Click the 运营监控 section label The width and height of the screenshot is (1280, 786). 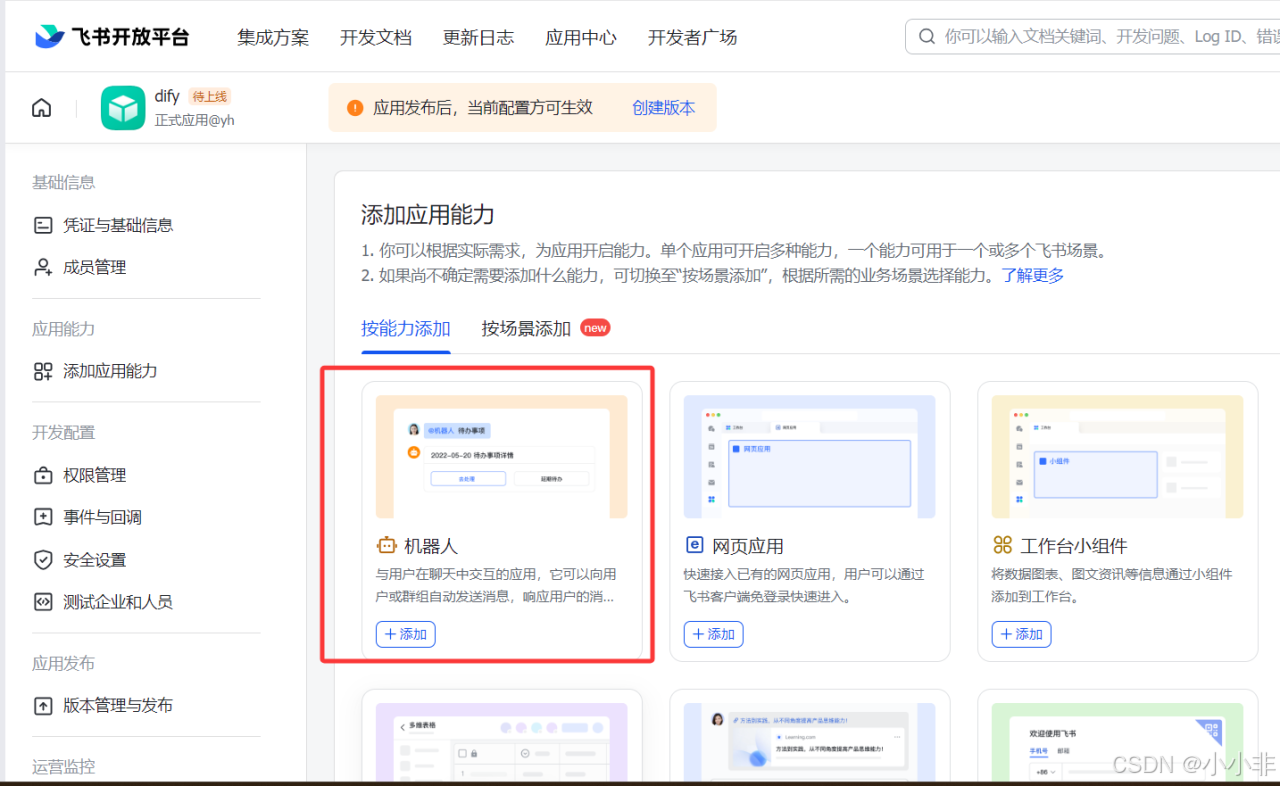(64, 767)
